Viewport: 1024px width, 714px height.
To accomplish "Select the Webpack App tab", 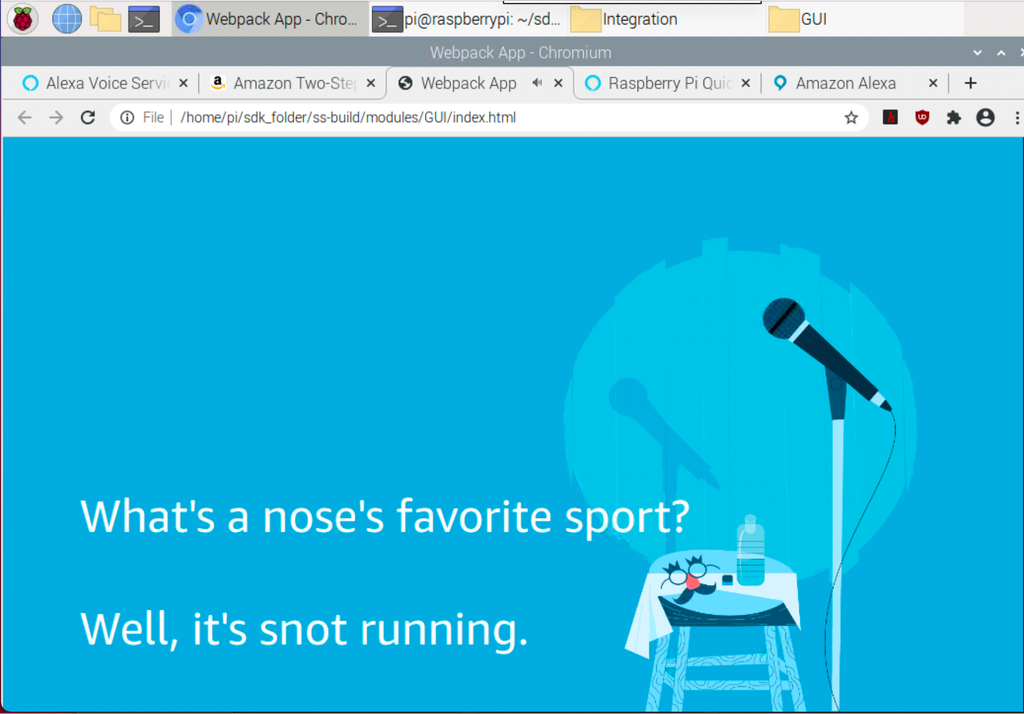I will point(468,83).
